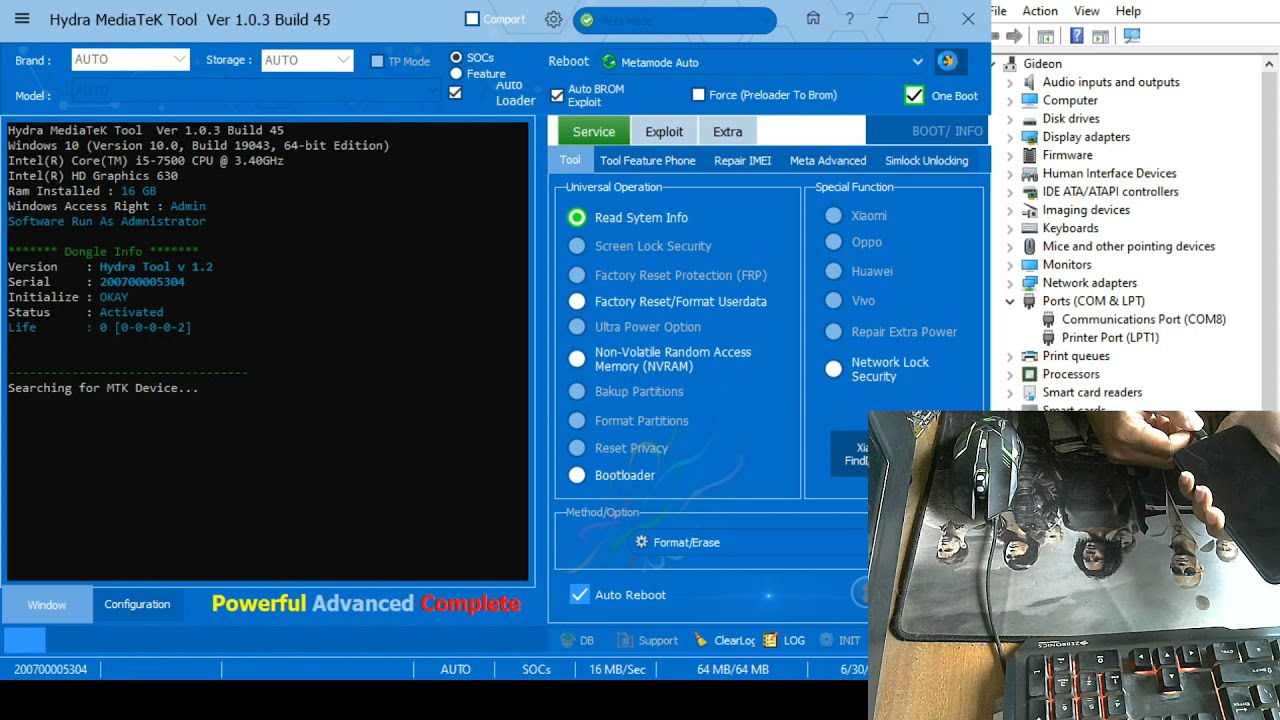Toggle the Comport checkbox
Image resolution: width=1280 pixels, height=720 pixels.
pos(473,19)
